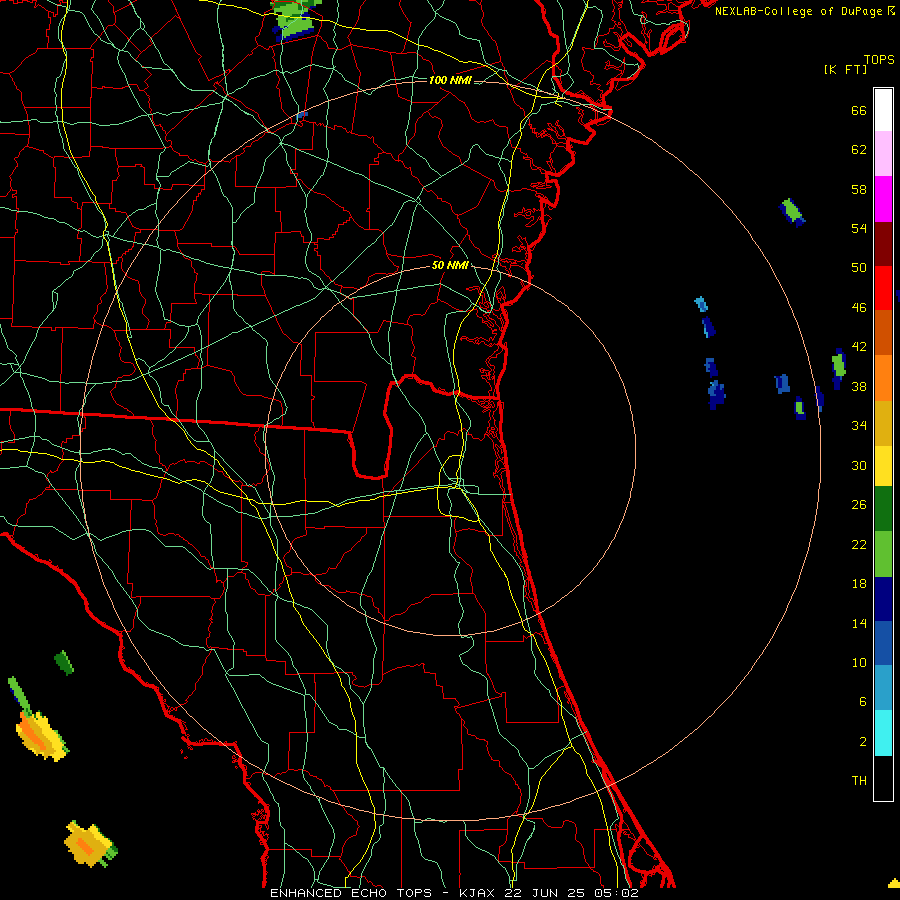Click the 22 JUN 25 date stamp
900x900 pixels.
(546, 893)
